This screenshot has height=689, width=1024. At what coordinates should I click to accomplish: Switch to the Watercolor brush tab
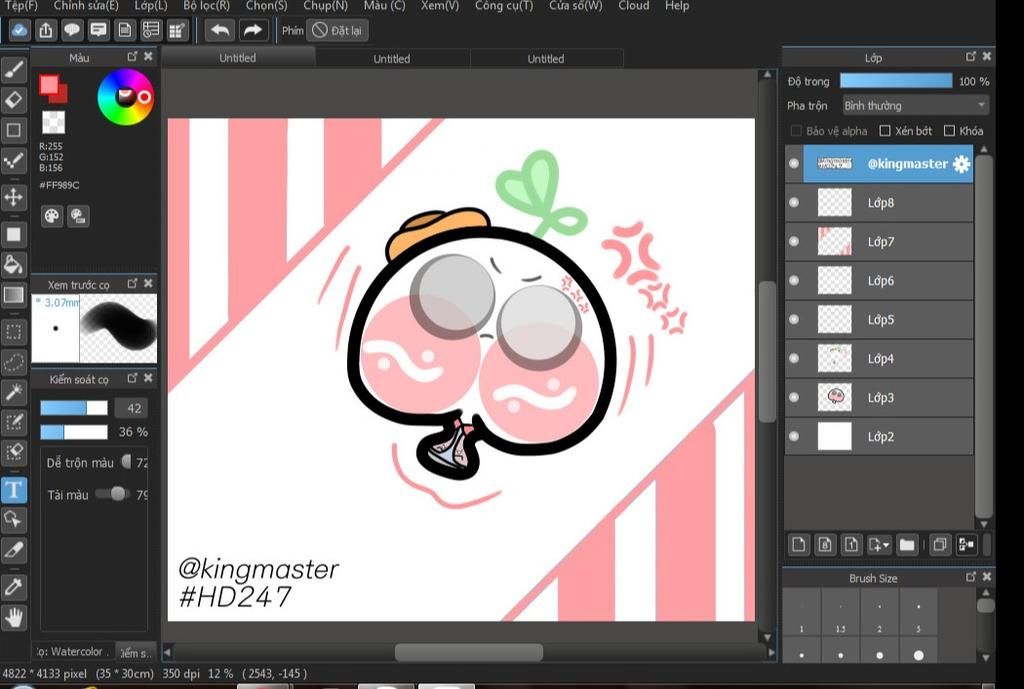72,651
